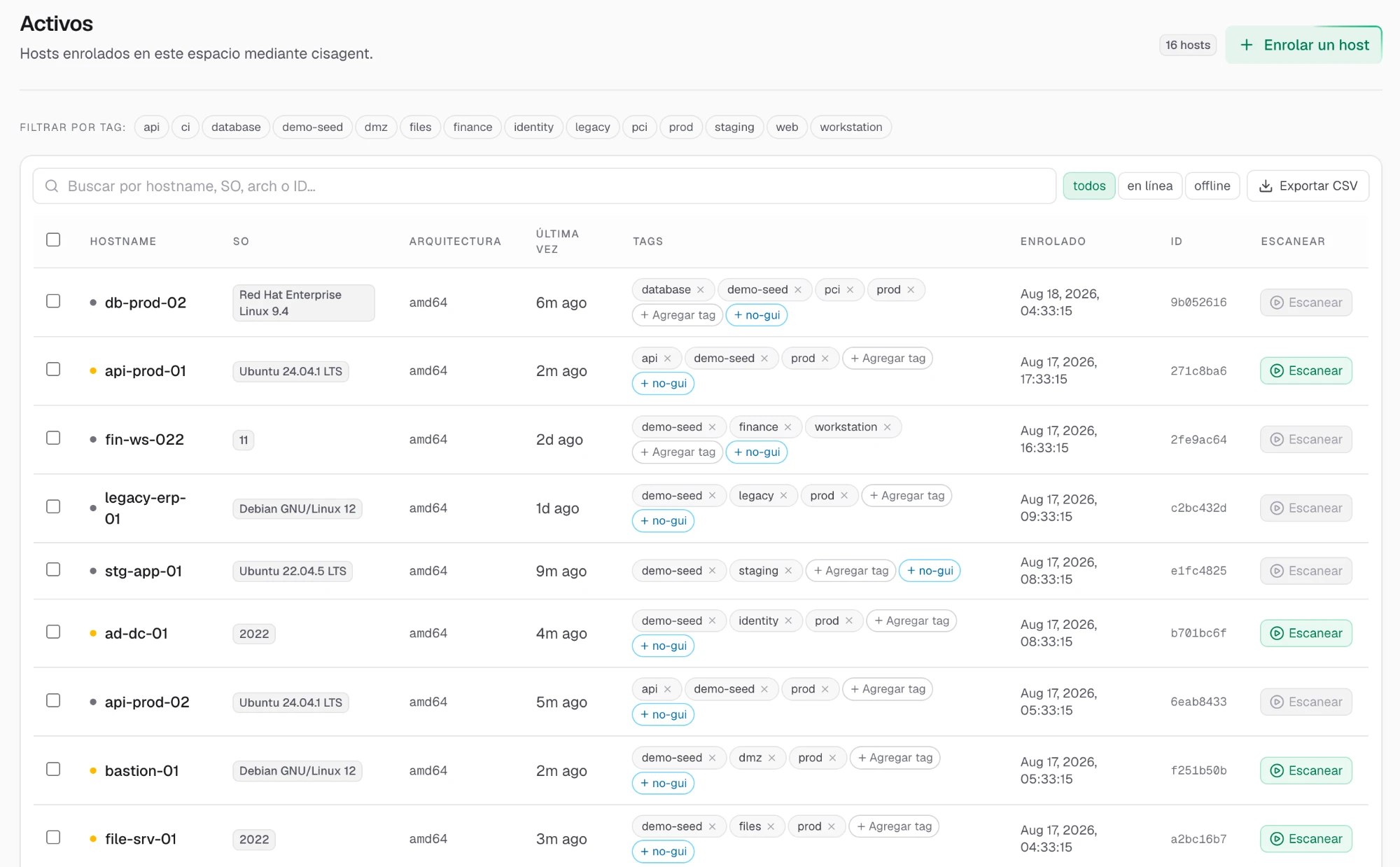Filter by the identity tag
1400x867 pixels.
pos(533,127)
